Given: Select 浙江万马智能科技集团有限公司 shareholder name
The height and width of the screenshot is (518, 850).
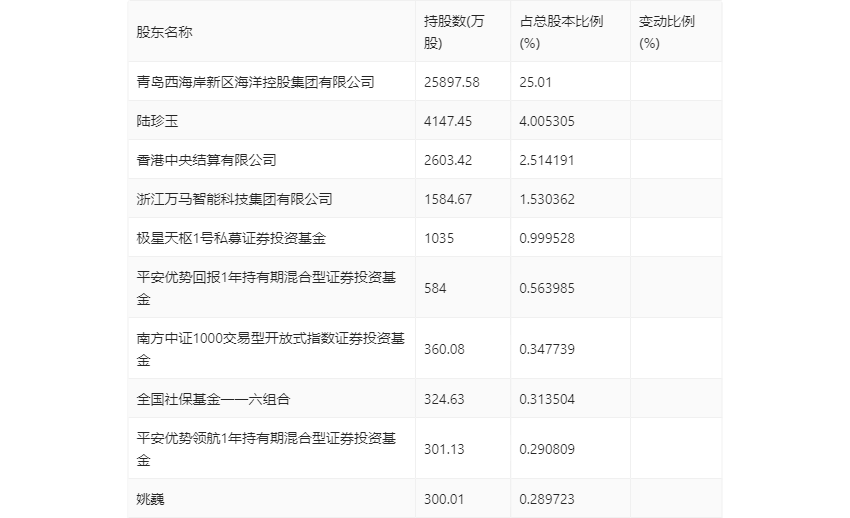Looking at the screenshot, I should pyautogui.click(x=234, y=199).
